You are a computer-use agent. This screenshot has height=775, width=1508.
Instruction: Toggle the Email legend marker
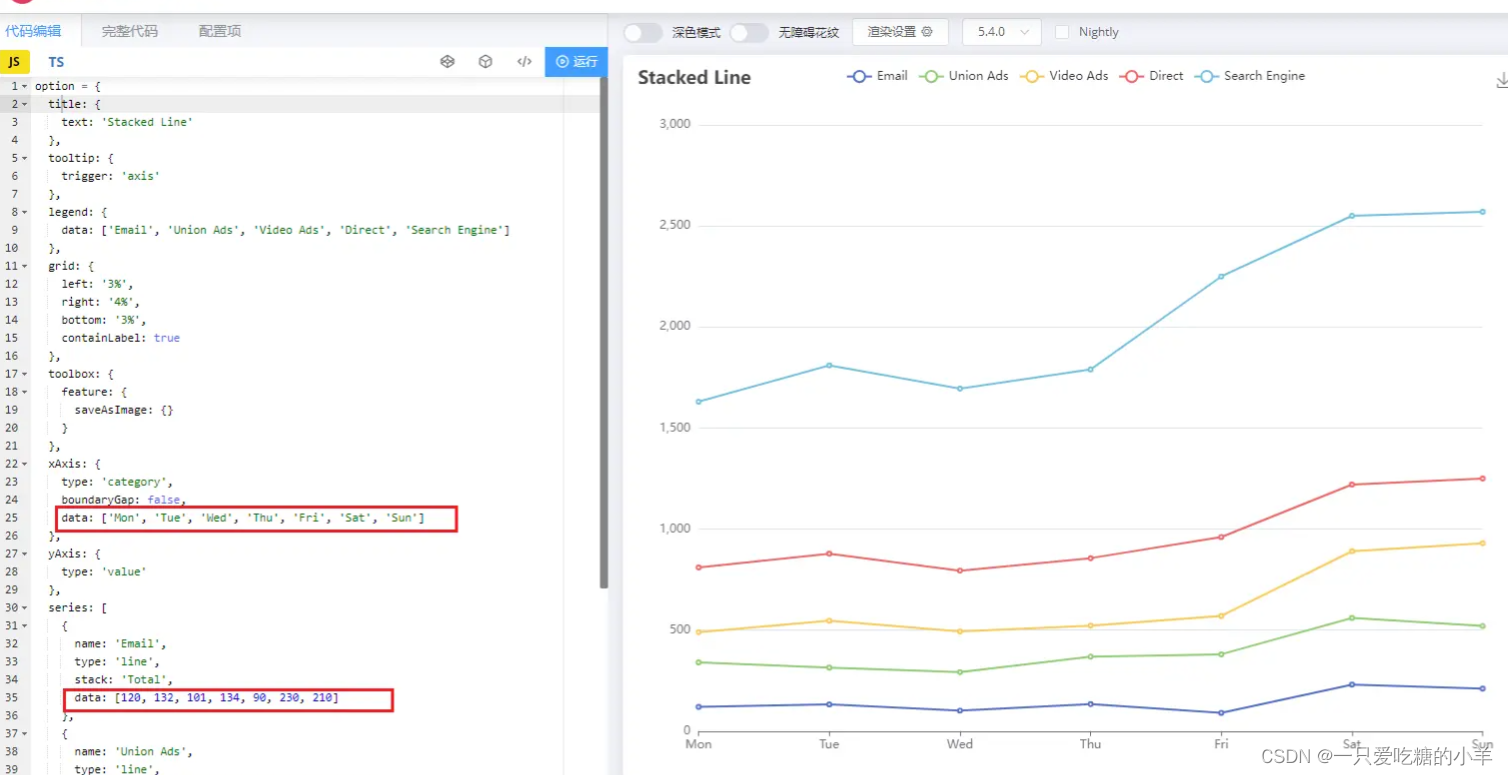click(x=859, y=76)
